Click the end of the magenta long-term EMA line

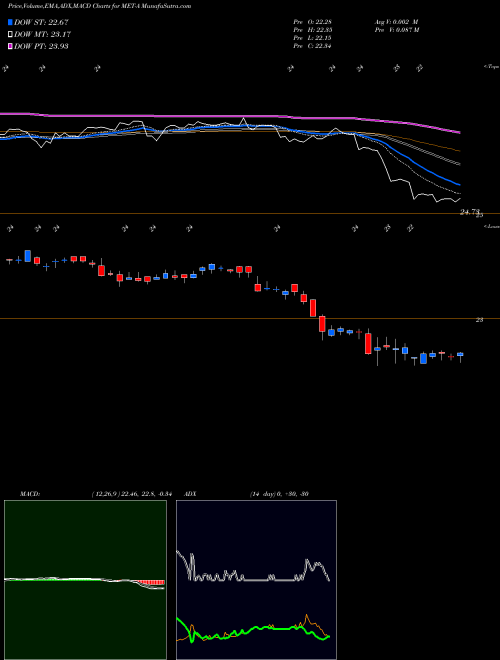[x=459, y=133]
